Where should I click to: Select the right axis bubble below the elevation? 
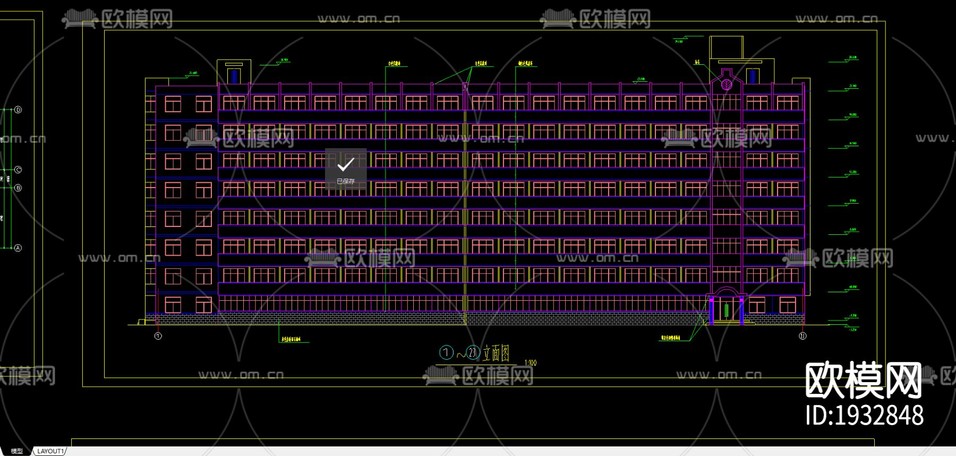(x=802, y=336)
